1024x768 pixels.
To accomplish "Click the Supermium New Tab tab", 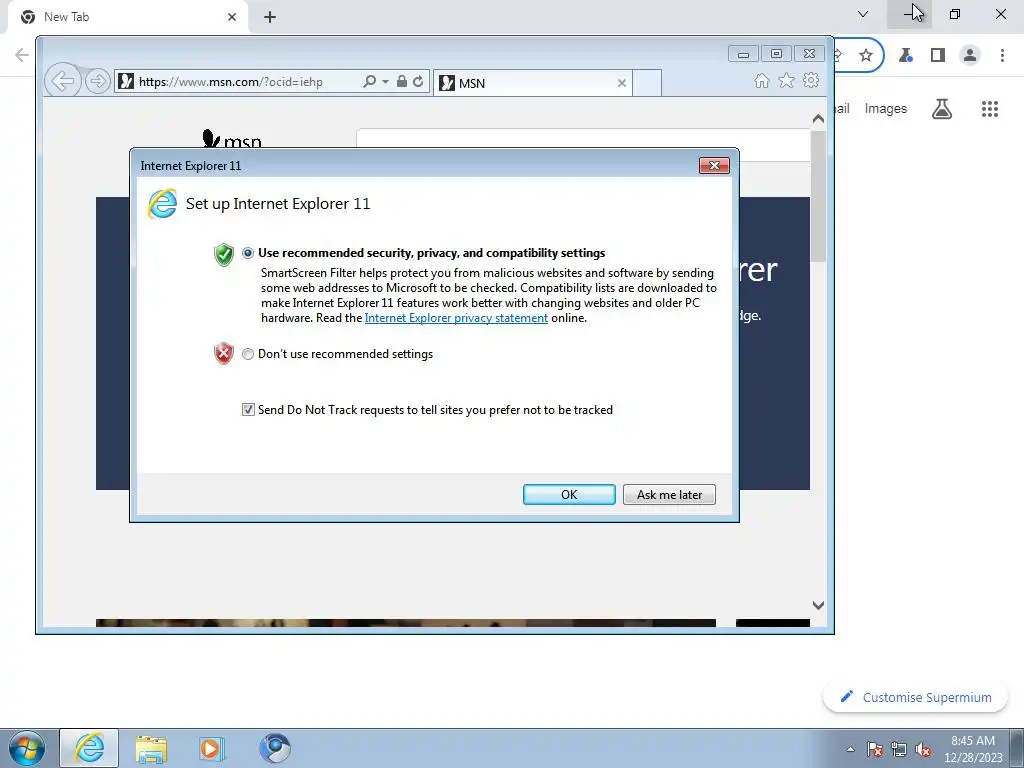I will (127, 17).
